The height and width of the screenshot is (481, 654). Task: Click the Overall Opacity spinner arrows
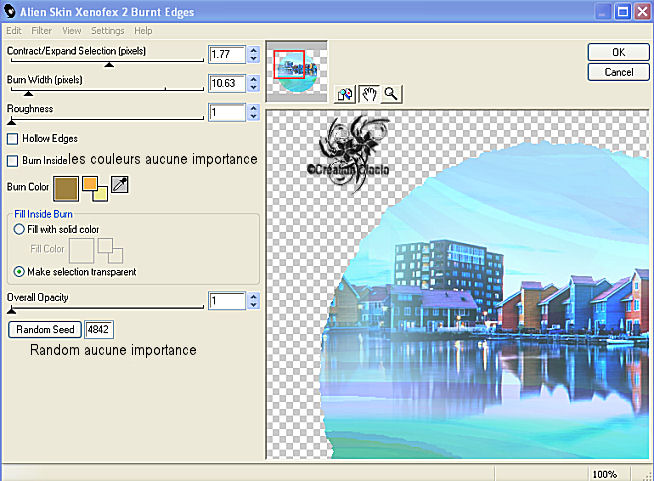[253, 300]
